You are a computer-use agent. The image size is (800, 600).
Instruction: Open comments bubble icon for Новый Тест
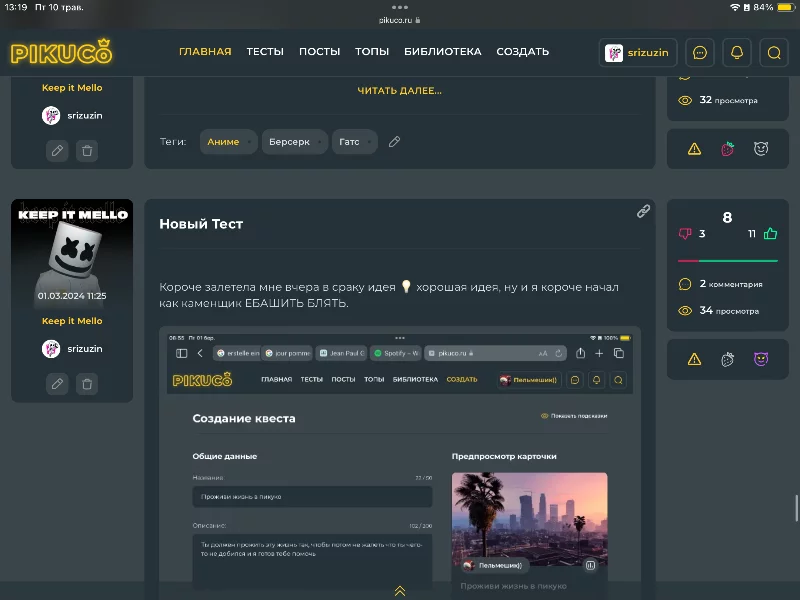685,284
